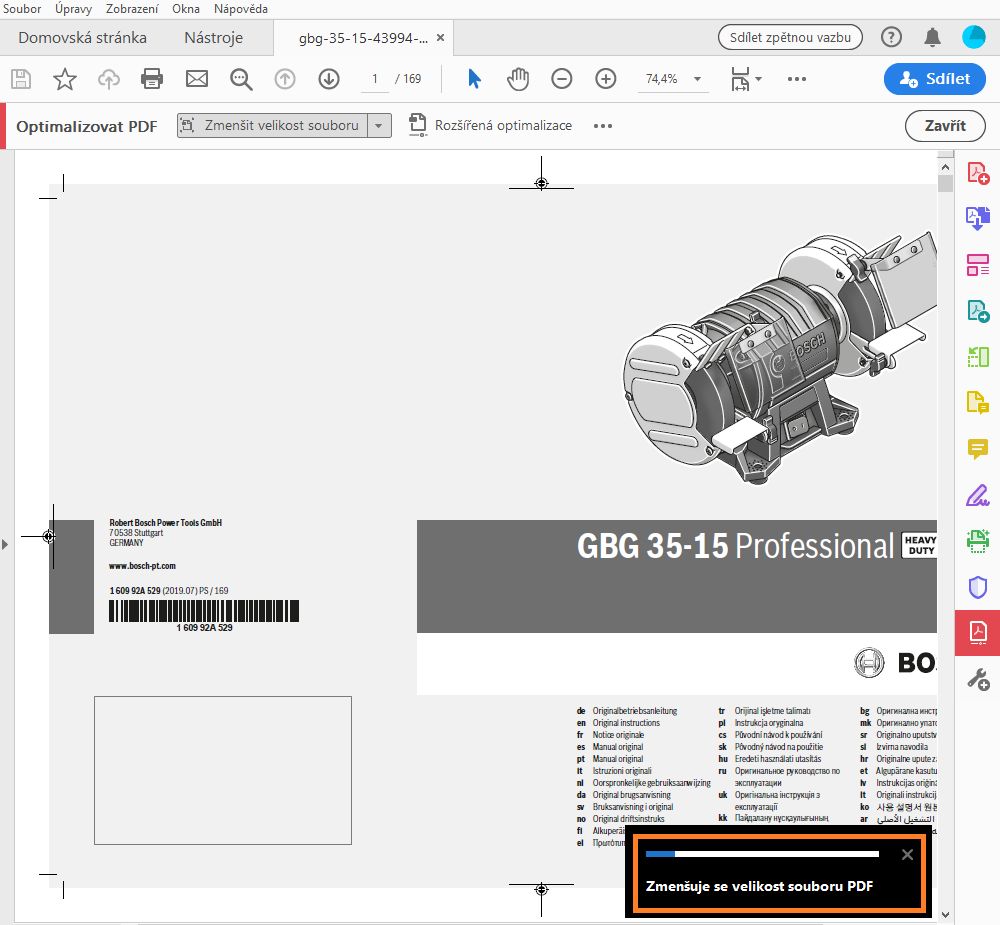Open the Okna menu
The width and height of the screenshot is (1000, 925).
186,9
